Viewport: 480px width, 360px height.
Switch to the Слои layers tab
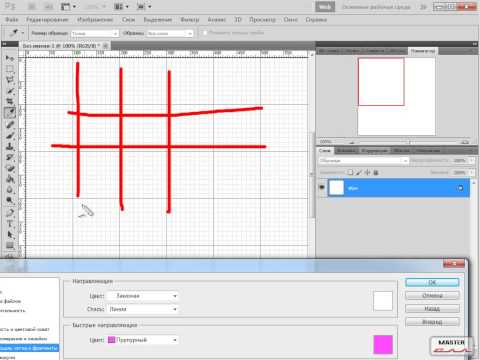click(325, 151)
